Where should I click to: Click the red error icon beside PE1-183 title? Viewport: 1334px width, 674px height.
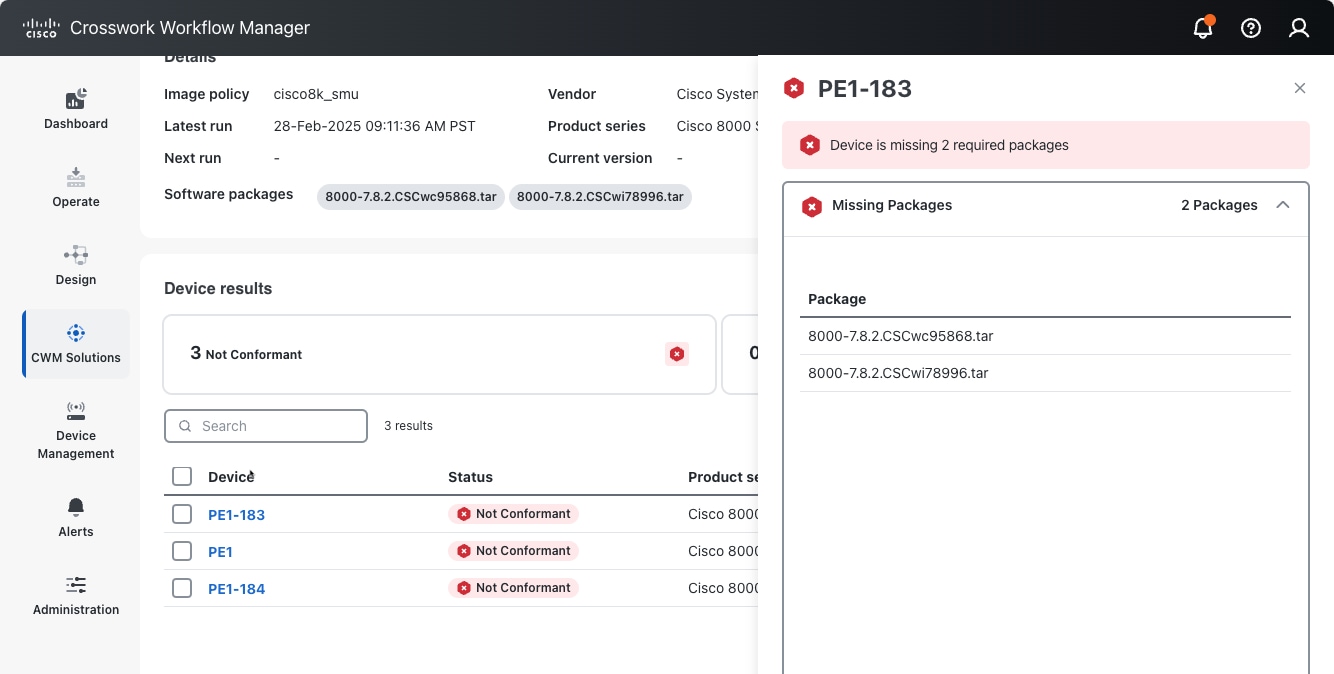pyautogui.click(x=794, y=88)
